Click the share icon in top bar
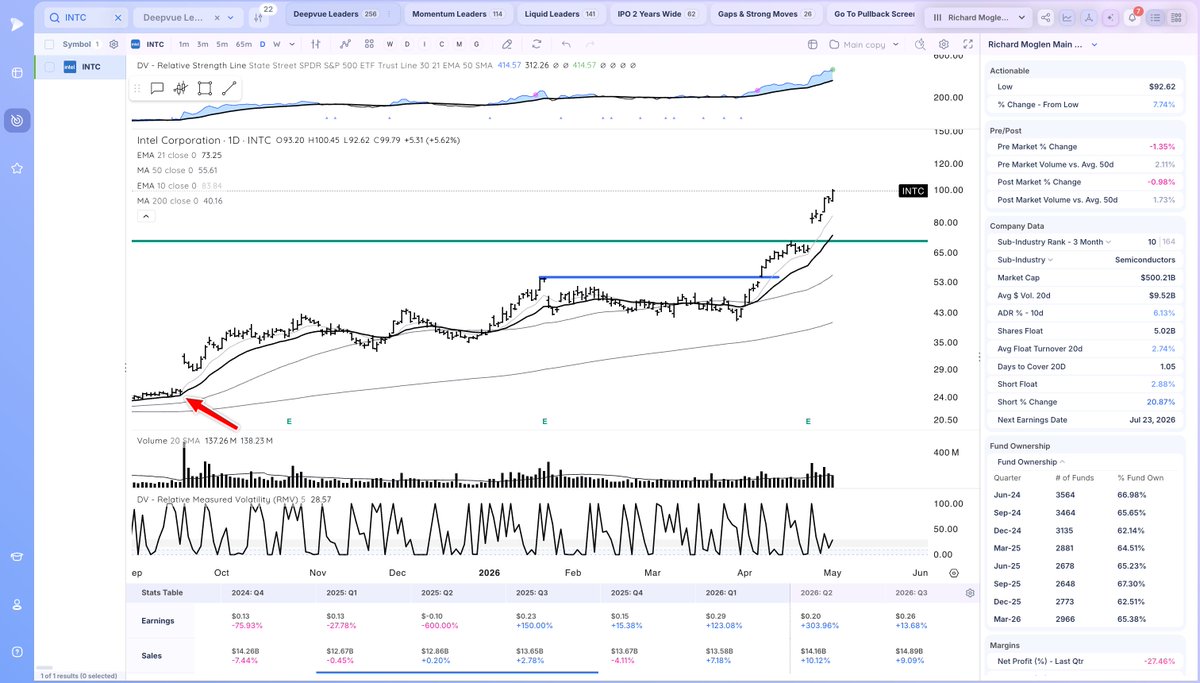Screen dimensions: 1200x683 point(1046,18)
